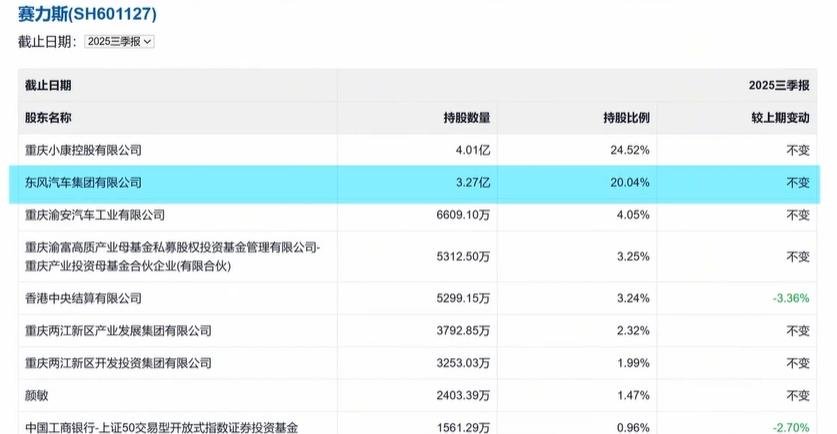
Task: Click the 4.01亿 holding amount
Action: [472, 151]
